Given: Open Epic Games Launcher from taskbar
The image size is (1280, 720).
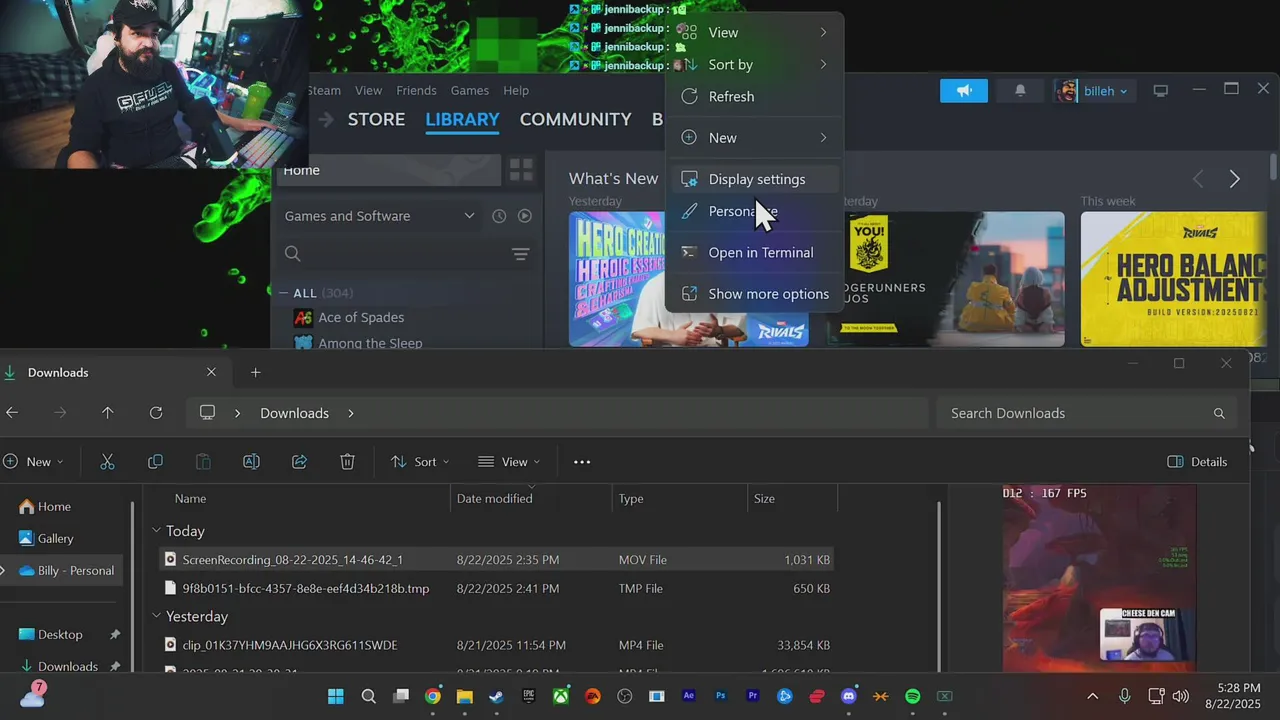Looking at the screenshot, I should 528,696.
